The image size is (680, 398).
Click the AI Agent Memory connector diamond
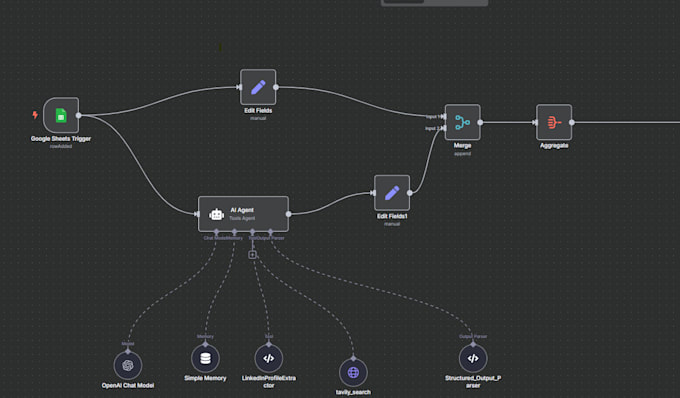pos(234,232)
